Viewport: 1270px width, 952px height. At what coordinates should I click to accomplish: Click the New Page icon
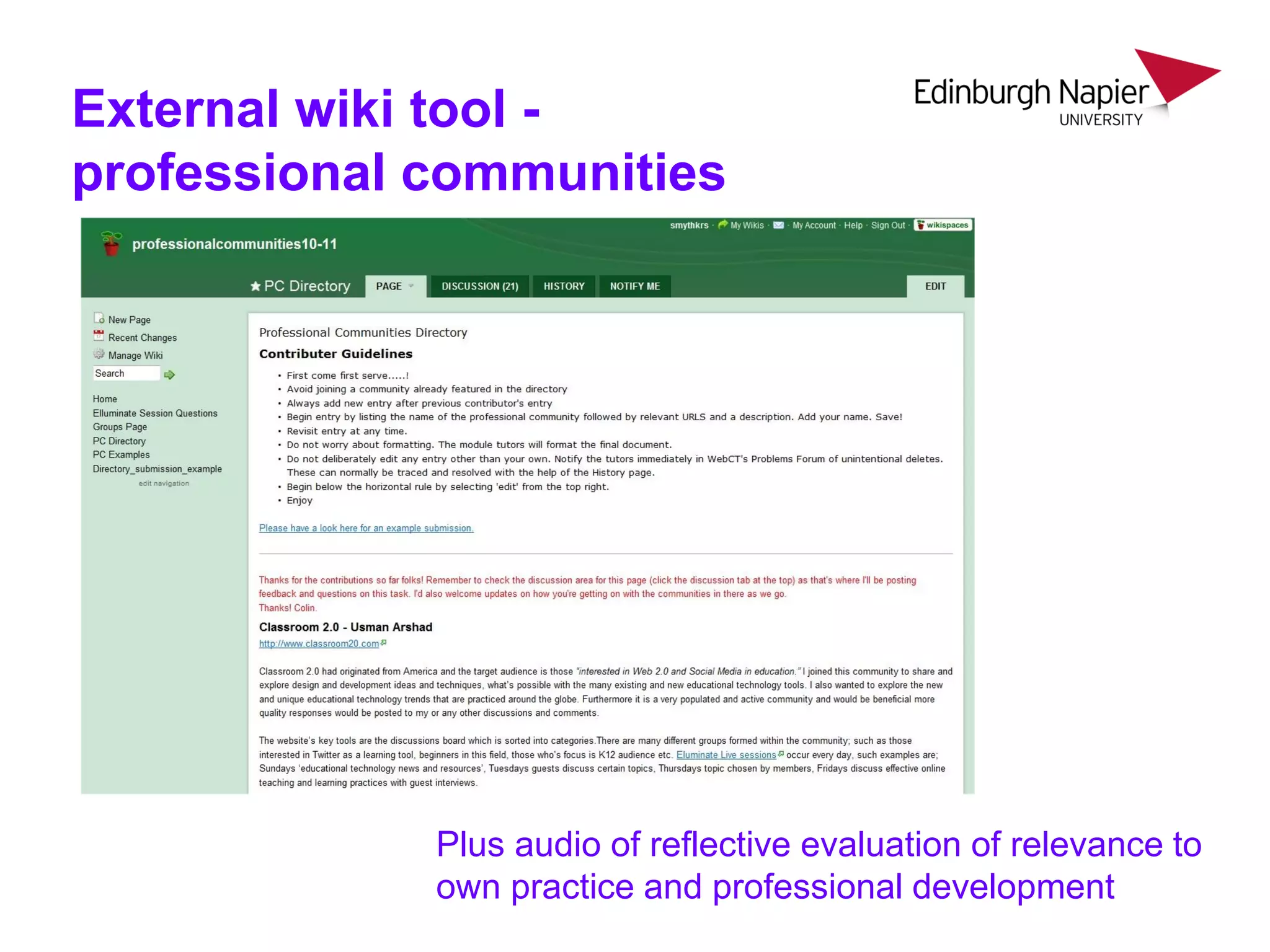pos(99,319)
